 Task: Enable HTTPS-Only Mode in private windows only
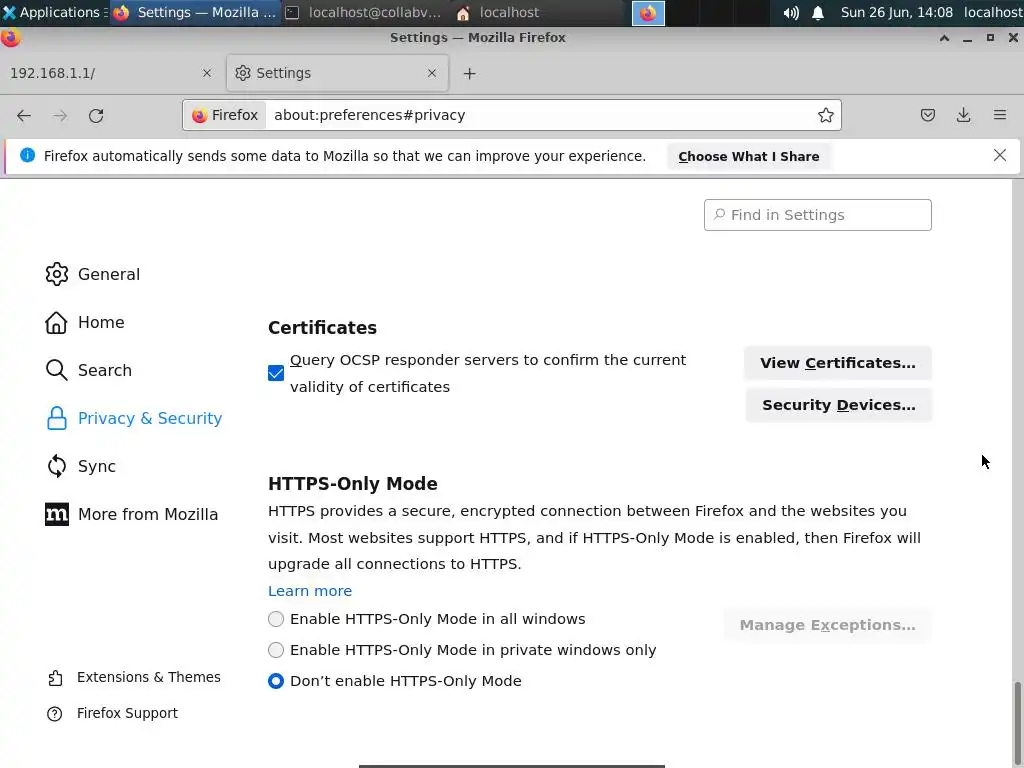coord(276,650)
